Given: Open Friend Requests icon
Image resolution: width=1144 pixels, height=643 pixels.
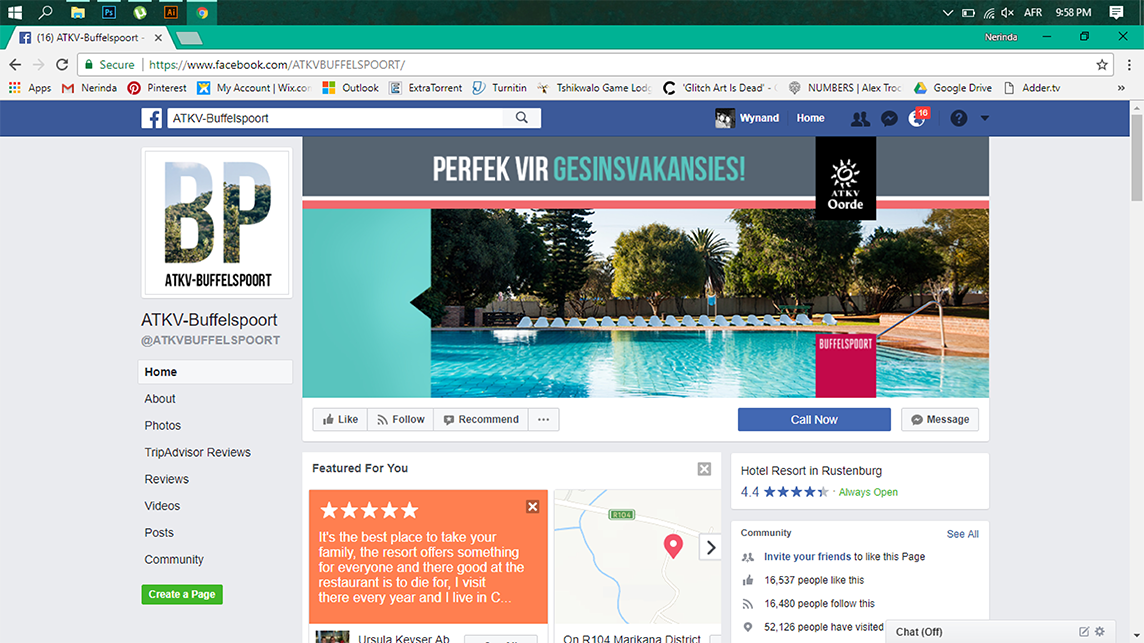Looking at the screenshot, I should pos(860,118).
